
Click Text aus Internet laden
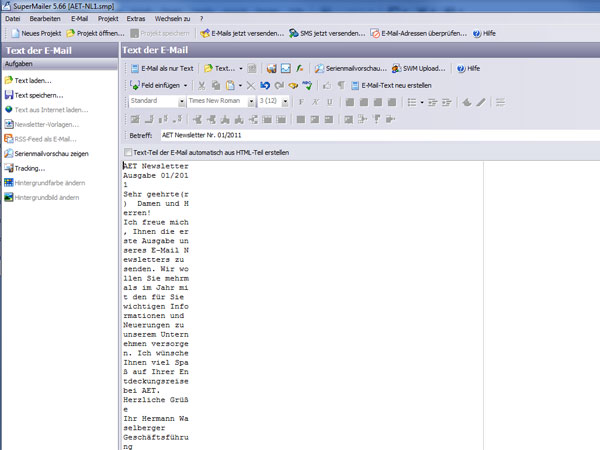[x=46, y=110]
